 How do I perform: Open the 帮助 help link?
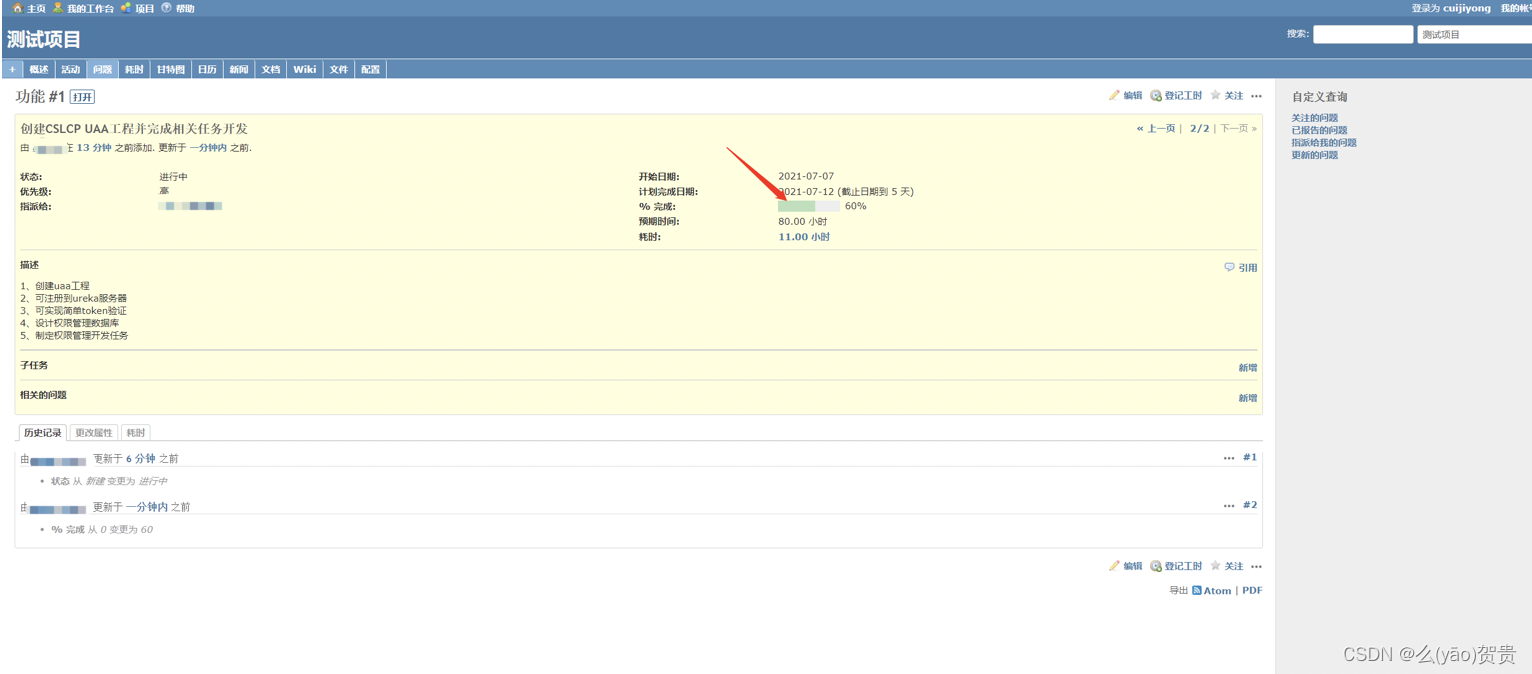pos(178,8)
